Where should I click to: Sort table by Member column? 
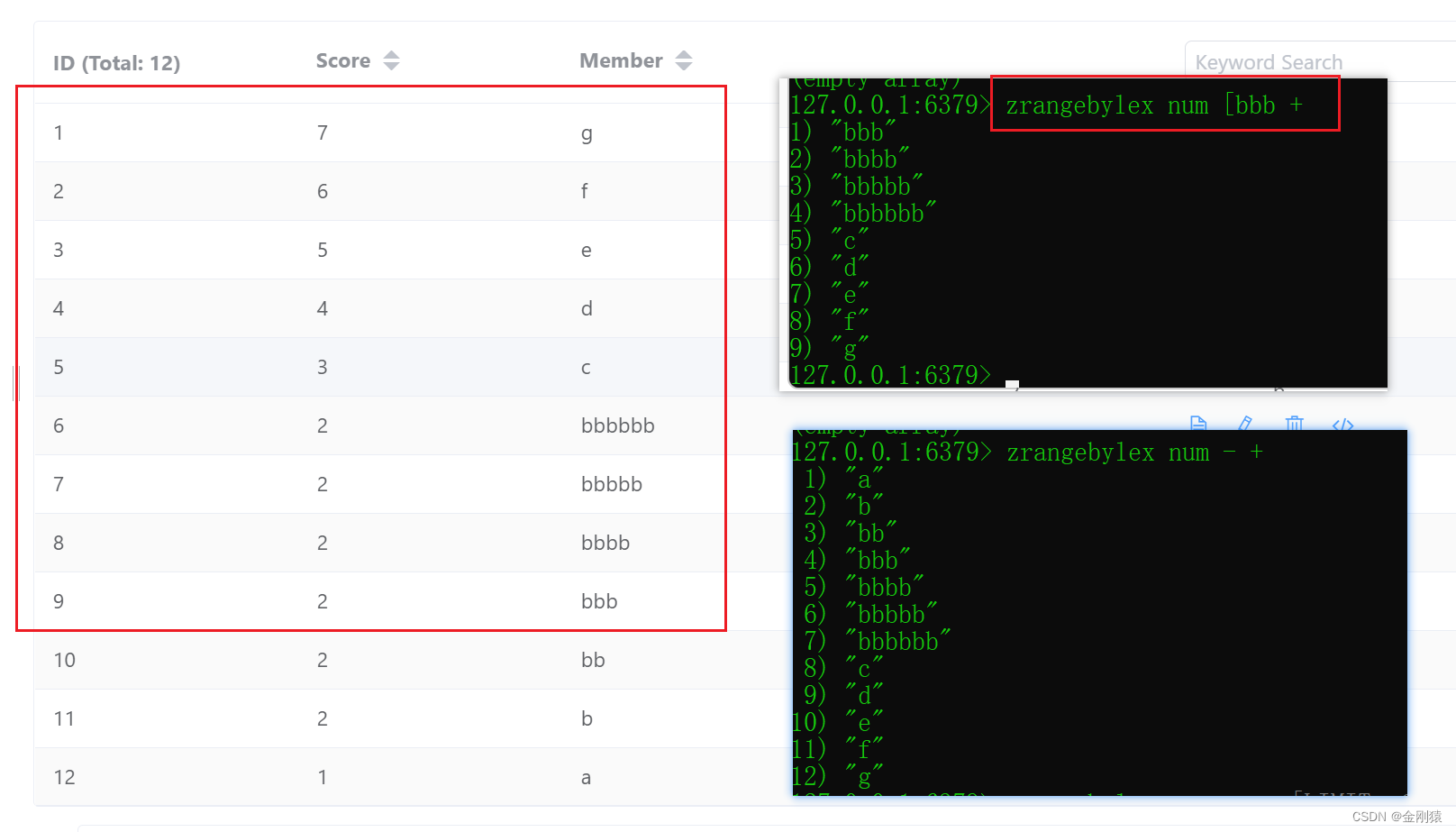coord(684,60)
